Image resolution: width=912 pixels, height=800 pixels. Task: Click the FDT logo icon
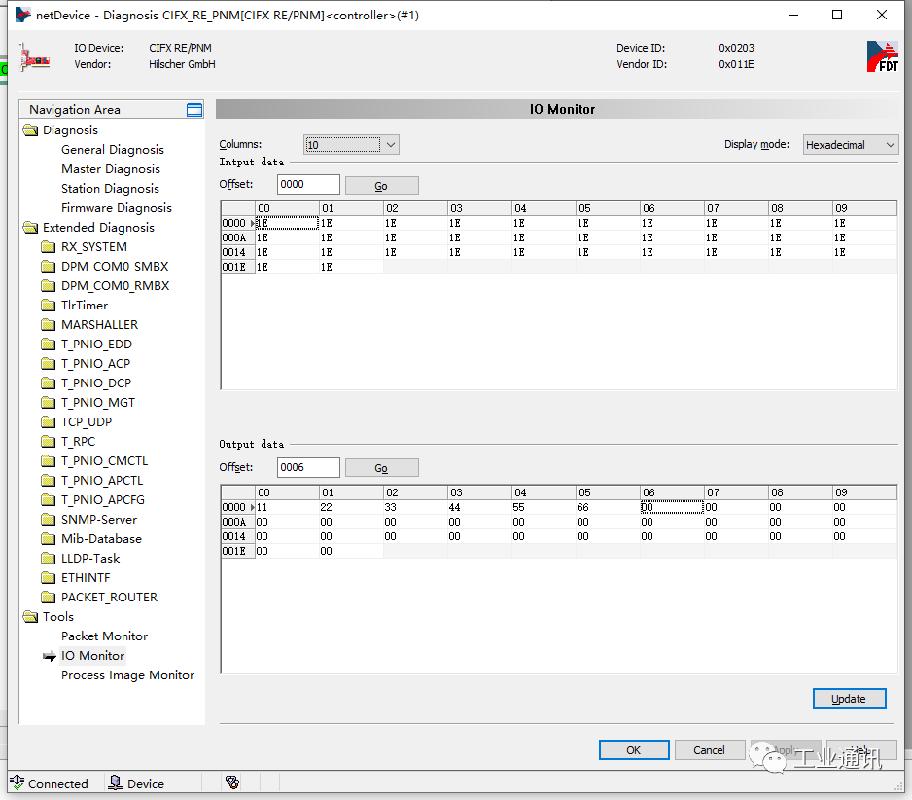point(882,56)
